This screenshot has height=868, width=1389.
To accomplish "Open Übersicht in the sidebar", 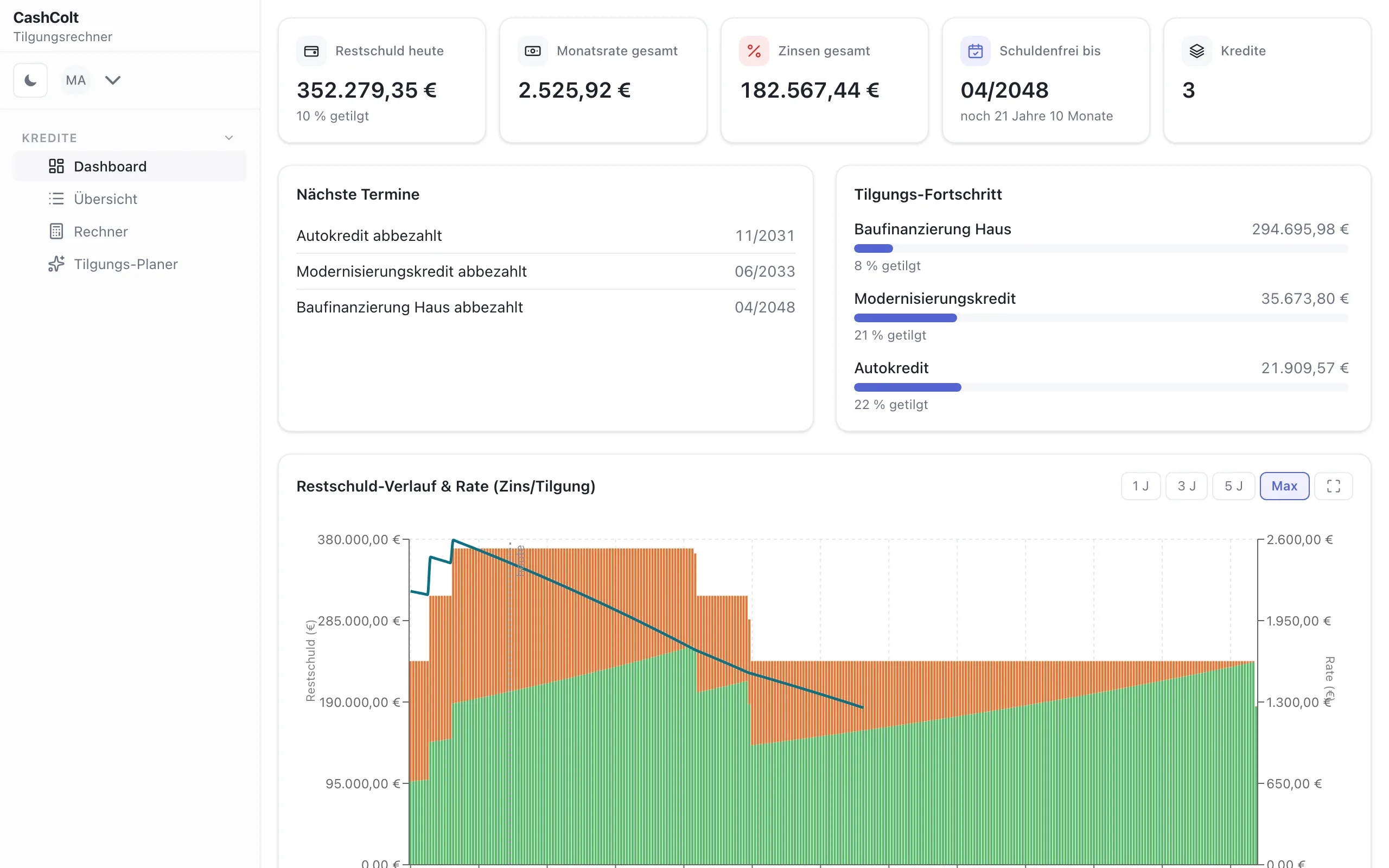I will click(130, 199).
